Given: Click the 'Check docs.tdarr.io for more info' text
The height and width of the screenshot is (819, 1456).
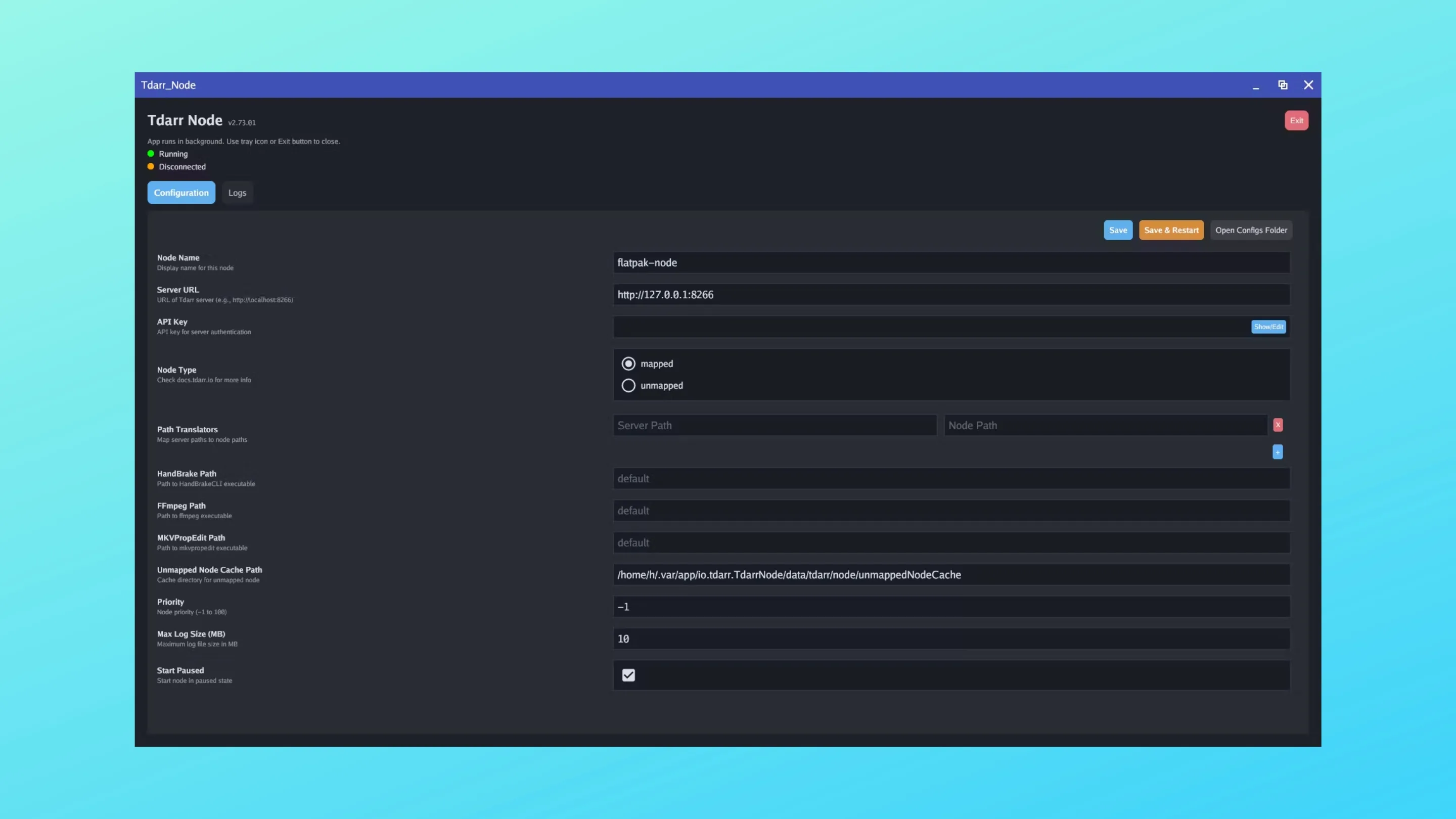Looking at the screenshot, I should (x=204, y=380).
